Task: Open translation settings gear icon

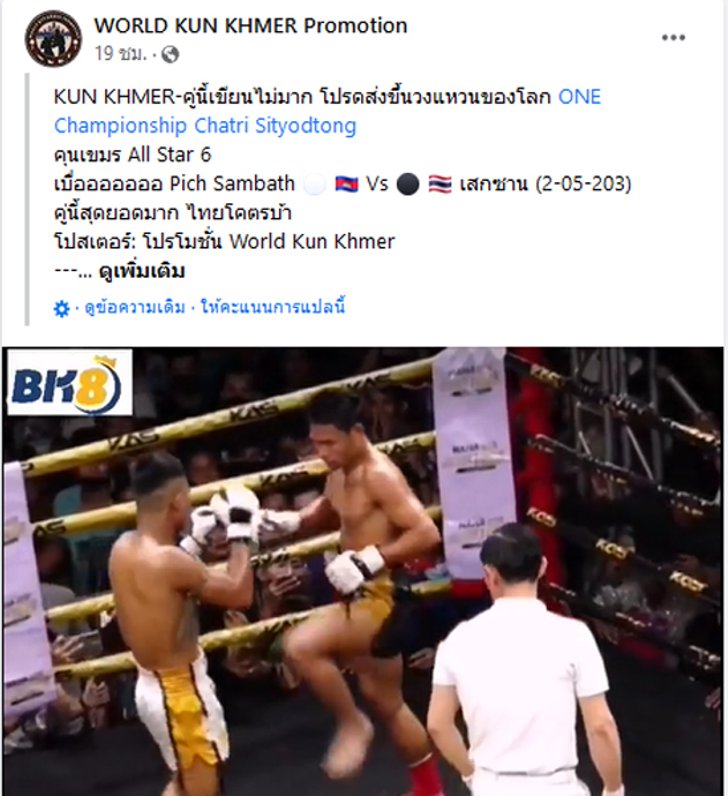Action: click(61, 308)
